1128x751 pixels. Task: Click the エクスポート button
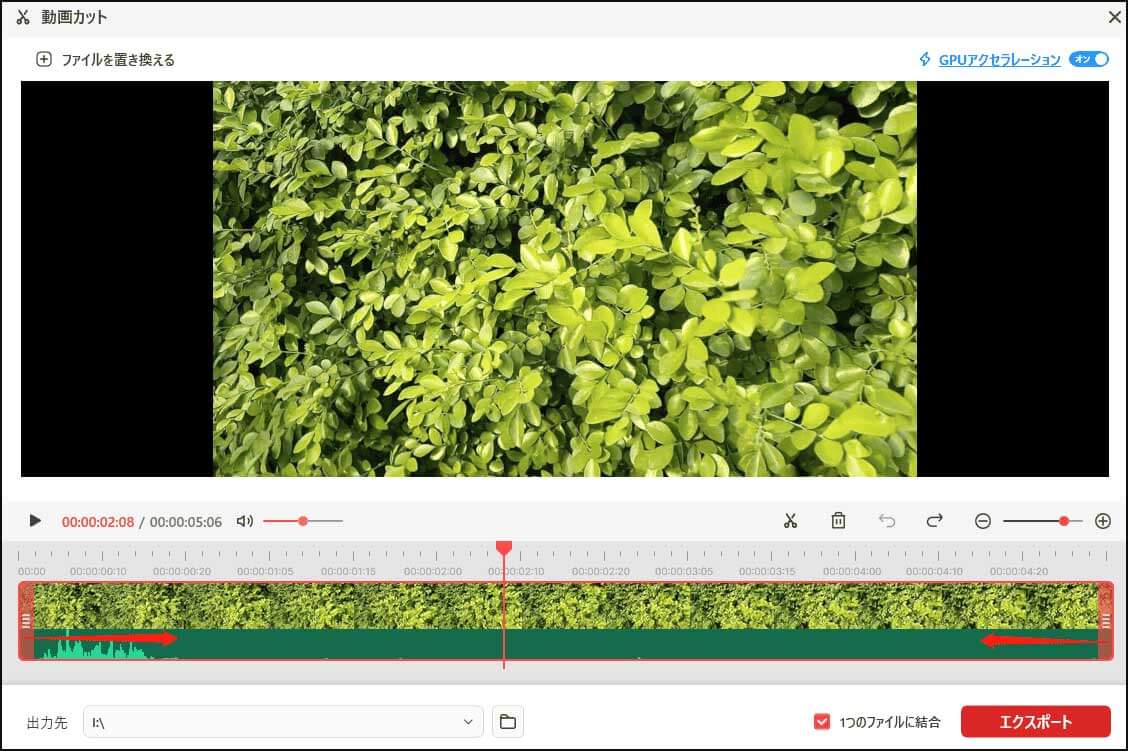(x=1035, y=722)
